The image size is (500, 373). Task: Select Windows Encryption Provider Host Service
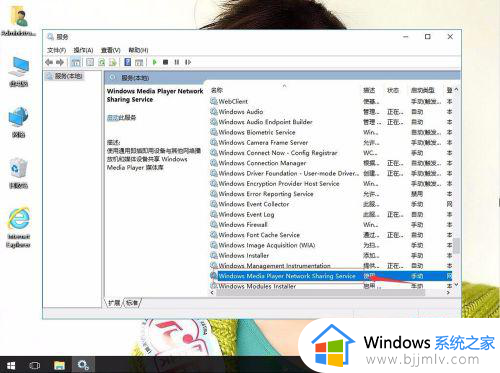pos(330,184)
